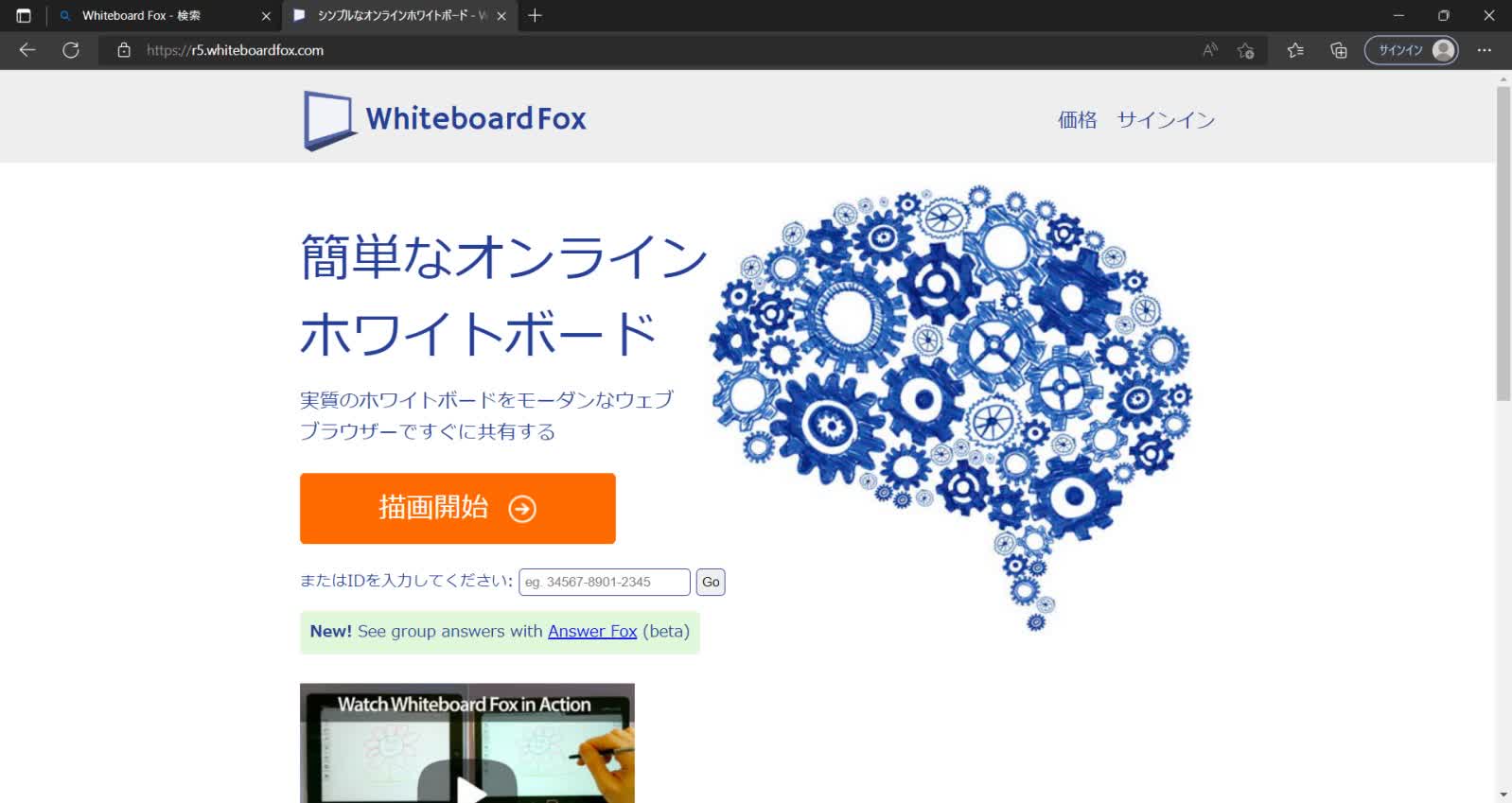Open a new tab with the plus icon

535,15
